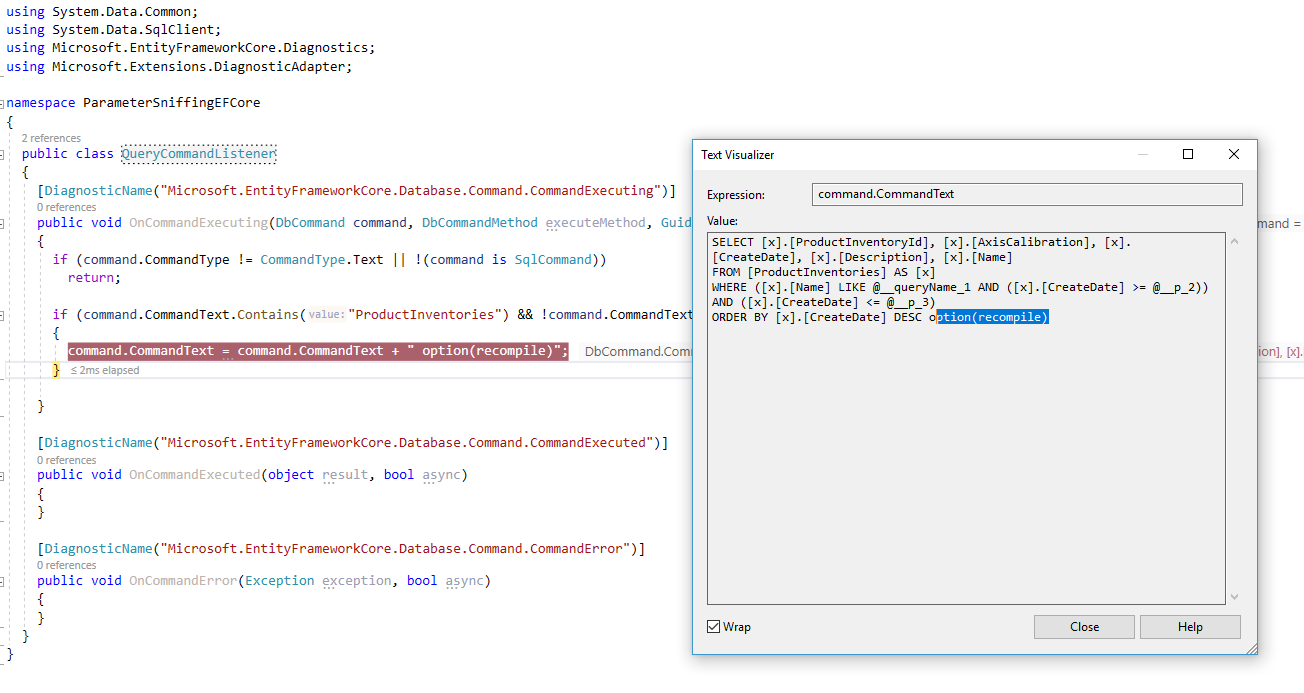Maximize the Text Visualizer window
Screen dimensions: 1304x693
[x=1188, y=154]
